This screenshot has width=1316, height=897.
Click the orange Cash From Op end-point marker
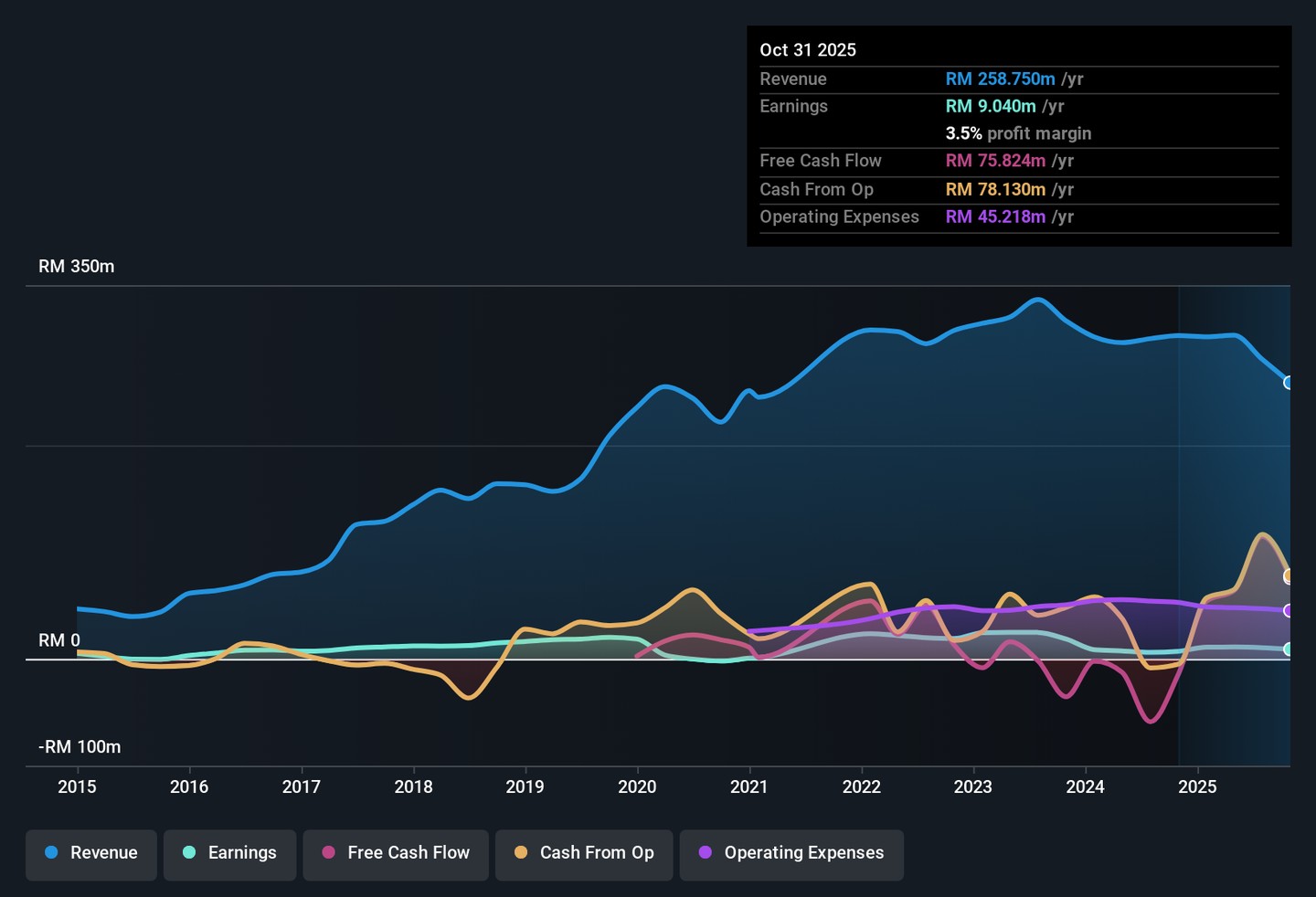(x=1289, y=576)
